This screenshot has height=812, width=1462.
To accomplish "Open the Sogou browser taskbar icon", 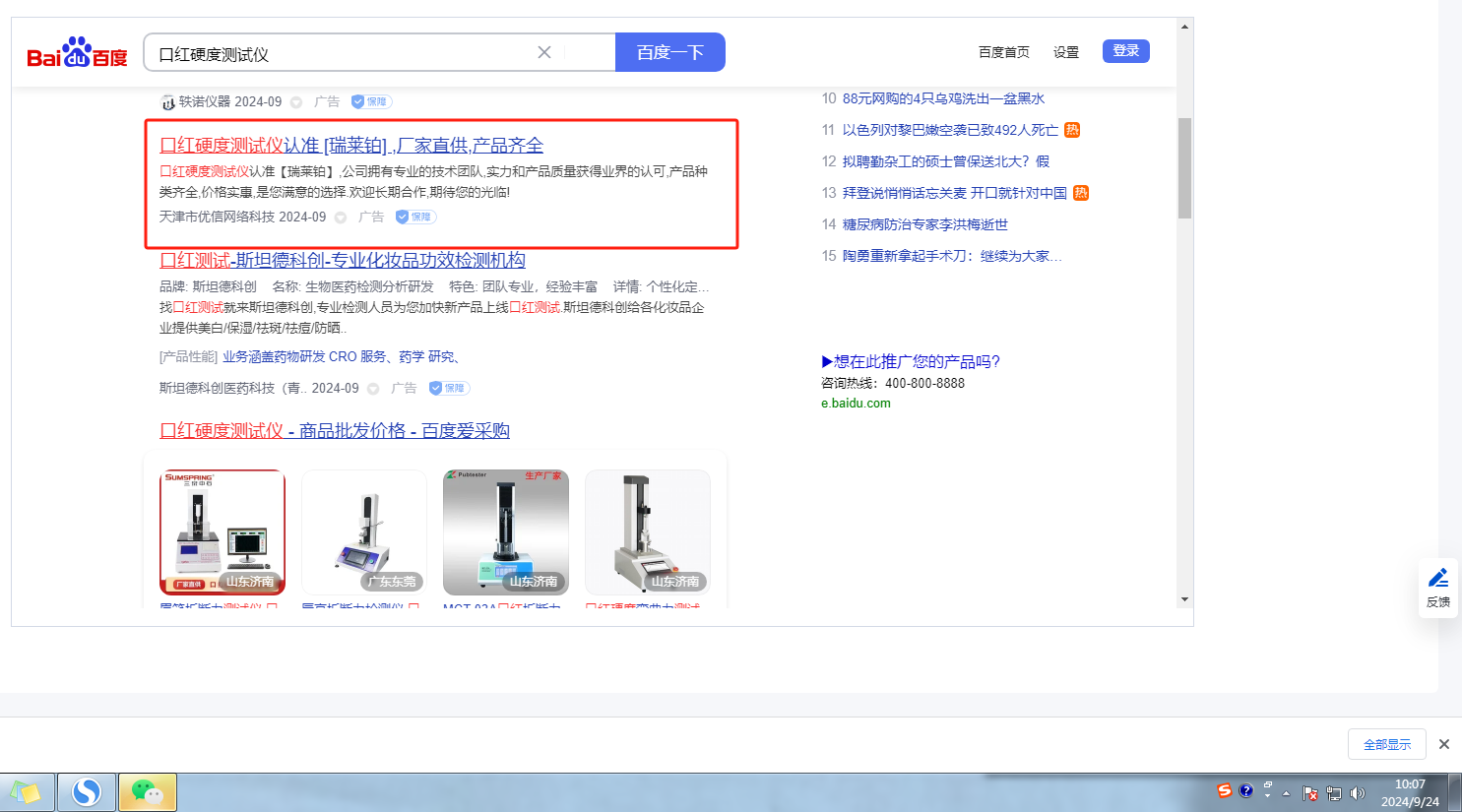I will (87, 792).
